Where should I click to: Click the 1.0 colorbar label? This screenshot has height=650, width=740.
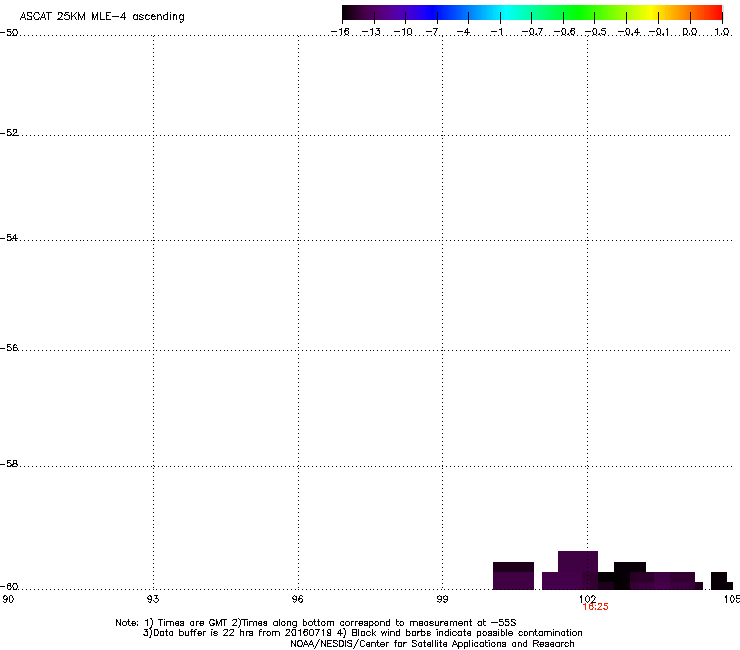pos(722,32)
